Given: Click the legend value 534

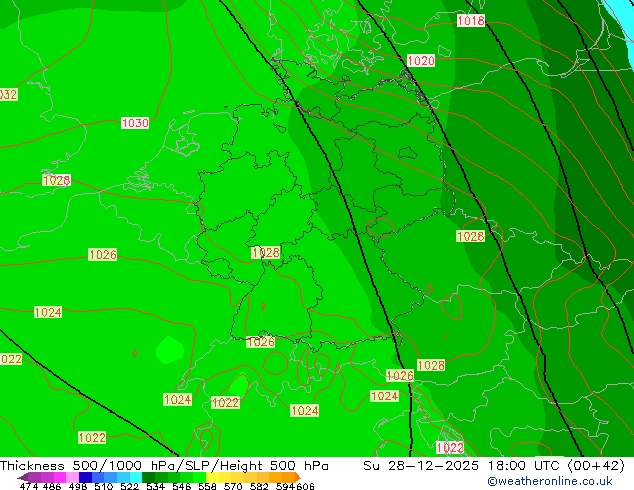Looking at the screenshot, I should point(155,486).
